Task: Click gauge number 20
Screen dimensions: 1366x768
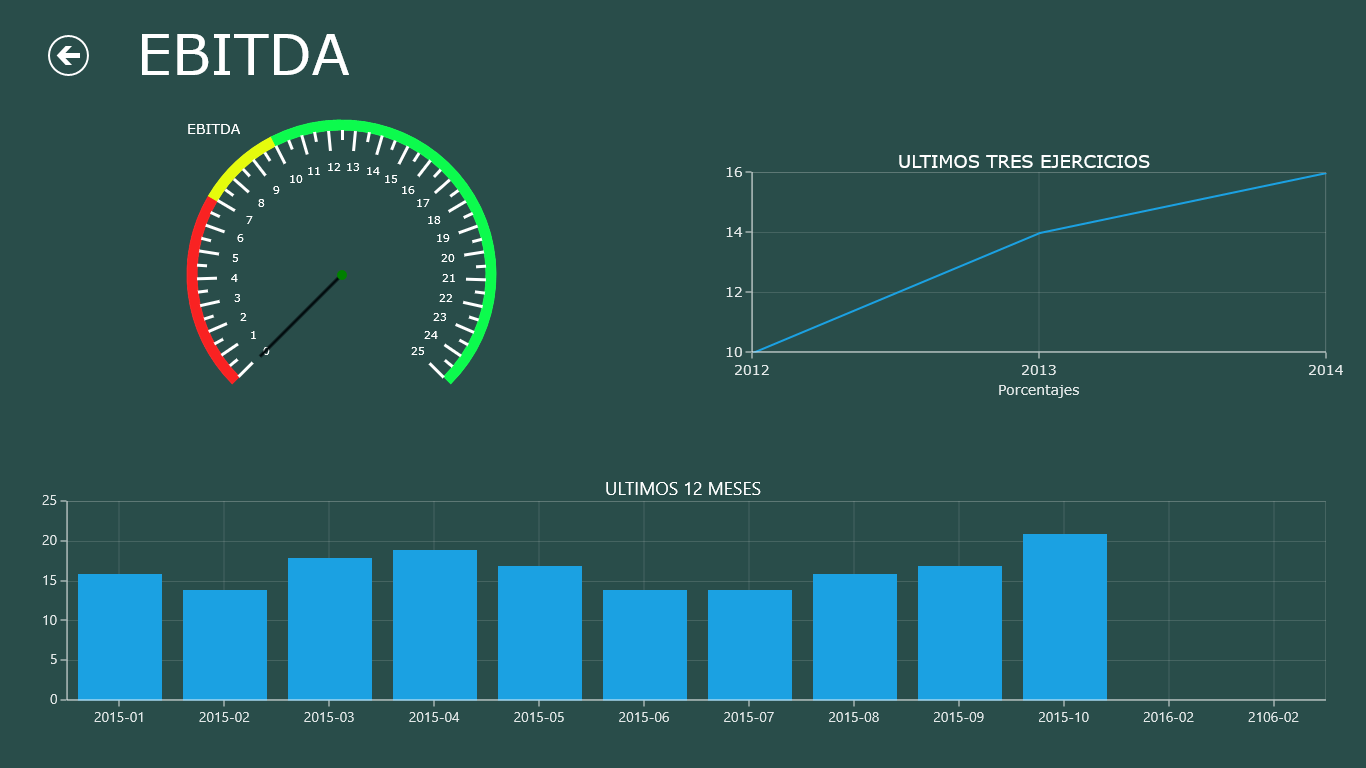Action: 448,258
